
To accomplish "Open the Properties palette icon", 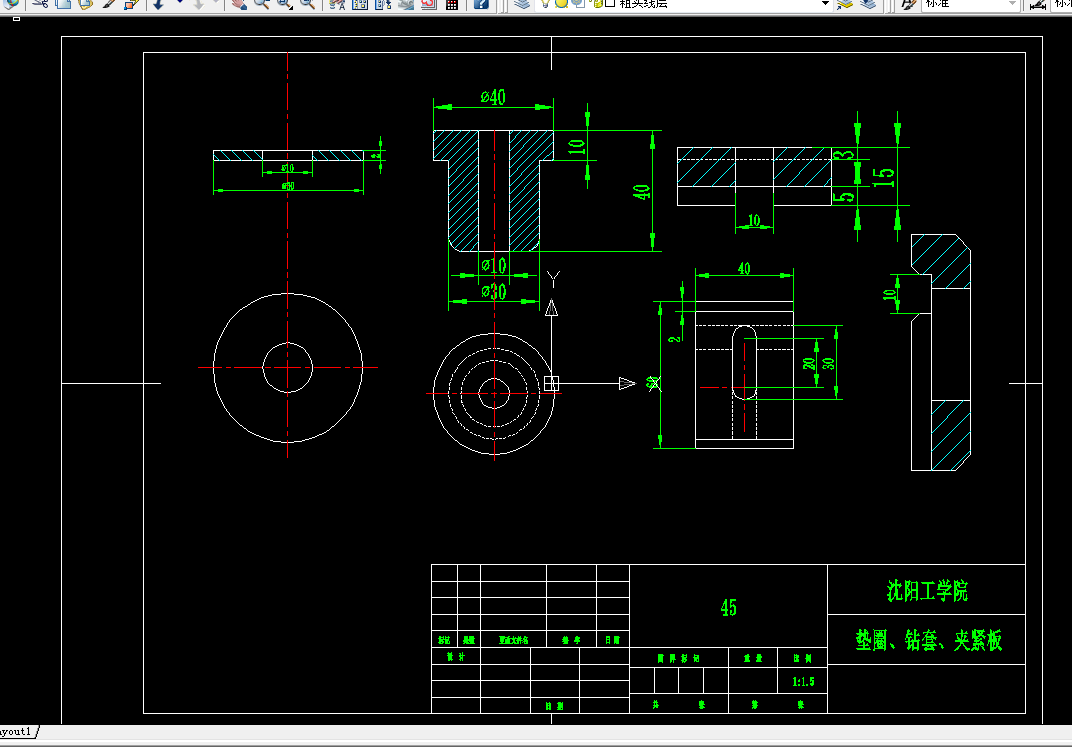I will click(337, 3).
